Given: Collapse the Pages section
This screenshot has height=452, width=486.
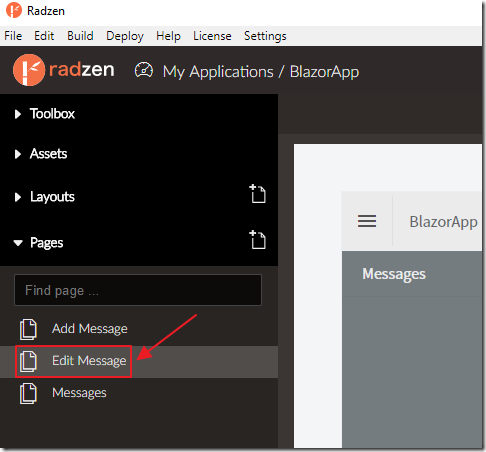Looking at the screenshot, I should coord(38,243).
